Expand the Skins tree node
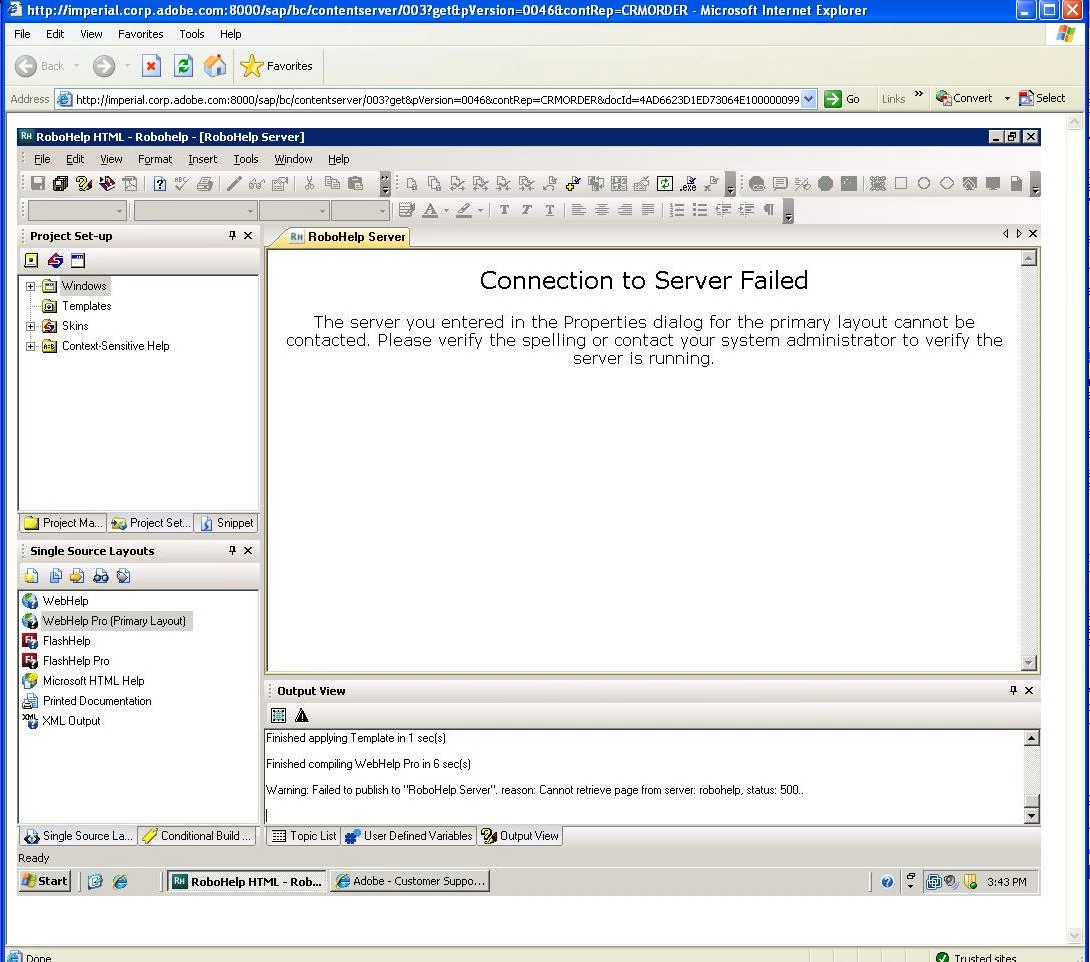Image resolution: width=1090 pixels, height=962 pixels. pos(31,326)
